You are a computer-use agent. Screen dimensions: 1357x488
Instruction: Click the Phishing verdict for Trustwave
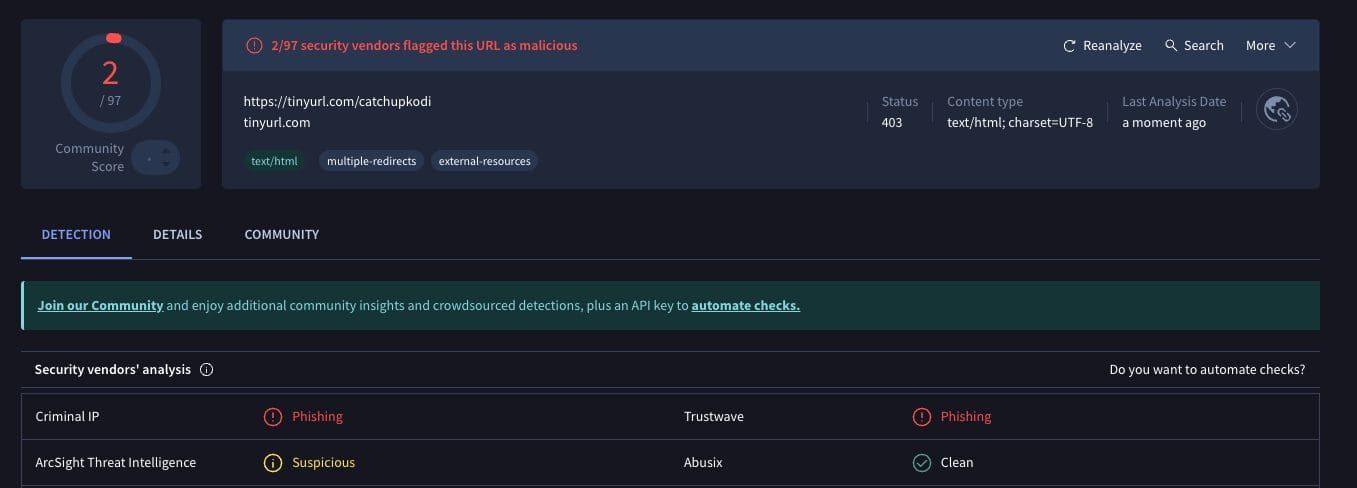[966, 417]
